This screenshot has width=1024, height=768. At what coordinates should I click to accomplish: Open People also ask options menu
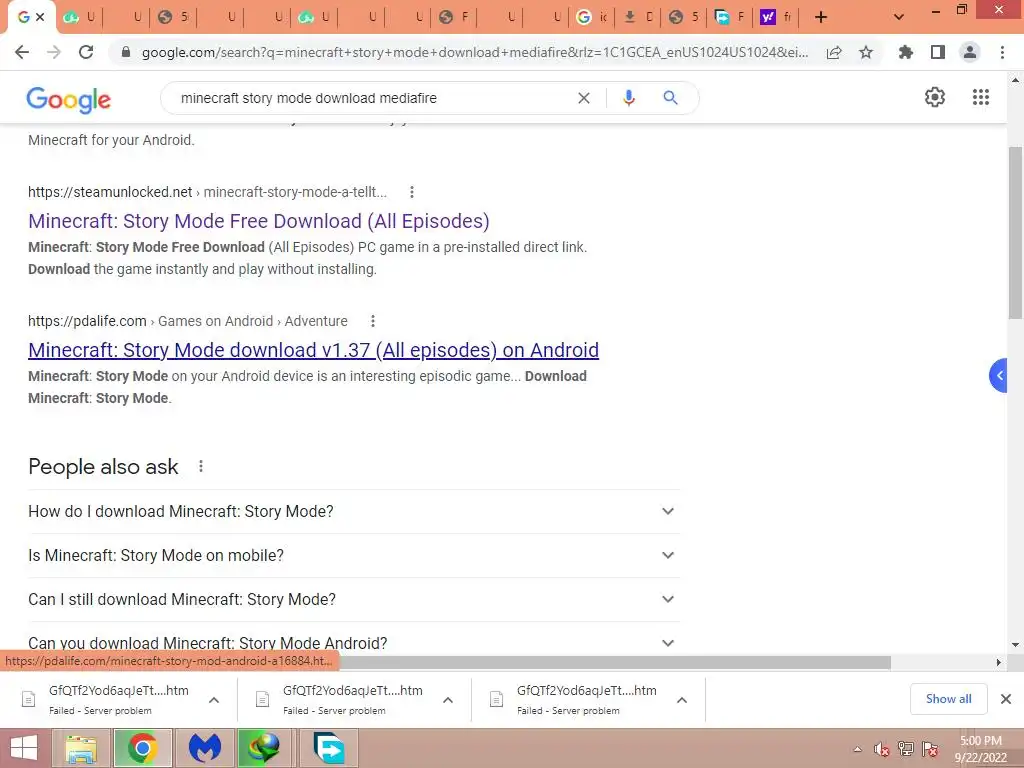point(201,466)
